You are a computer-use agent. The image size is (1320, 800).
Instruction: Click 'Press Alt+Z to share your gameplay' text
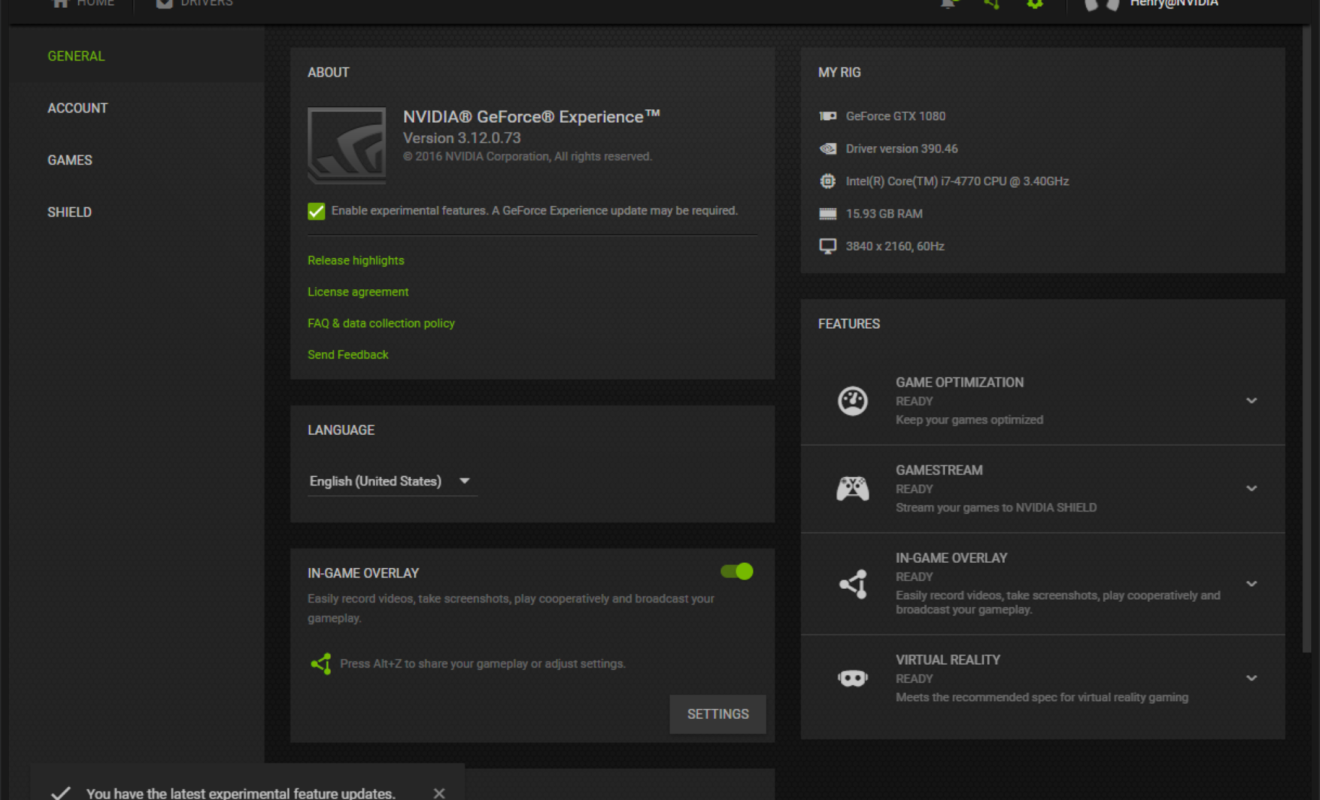coord(483,664)
